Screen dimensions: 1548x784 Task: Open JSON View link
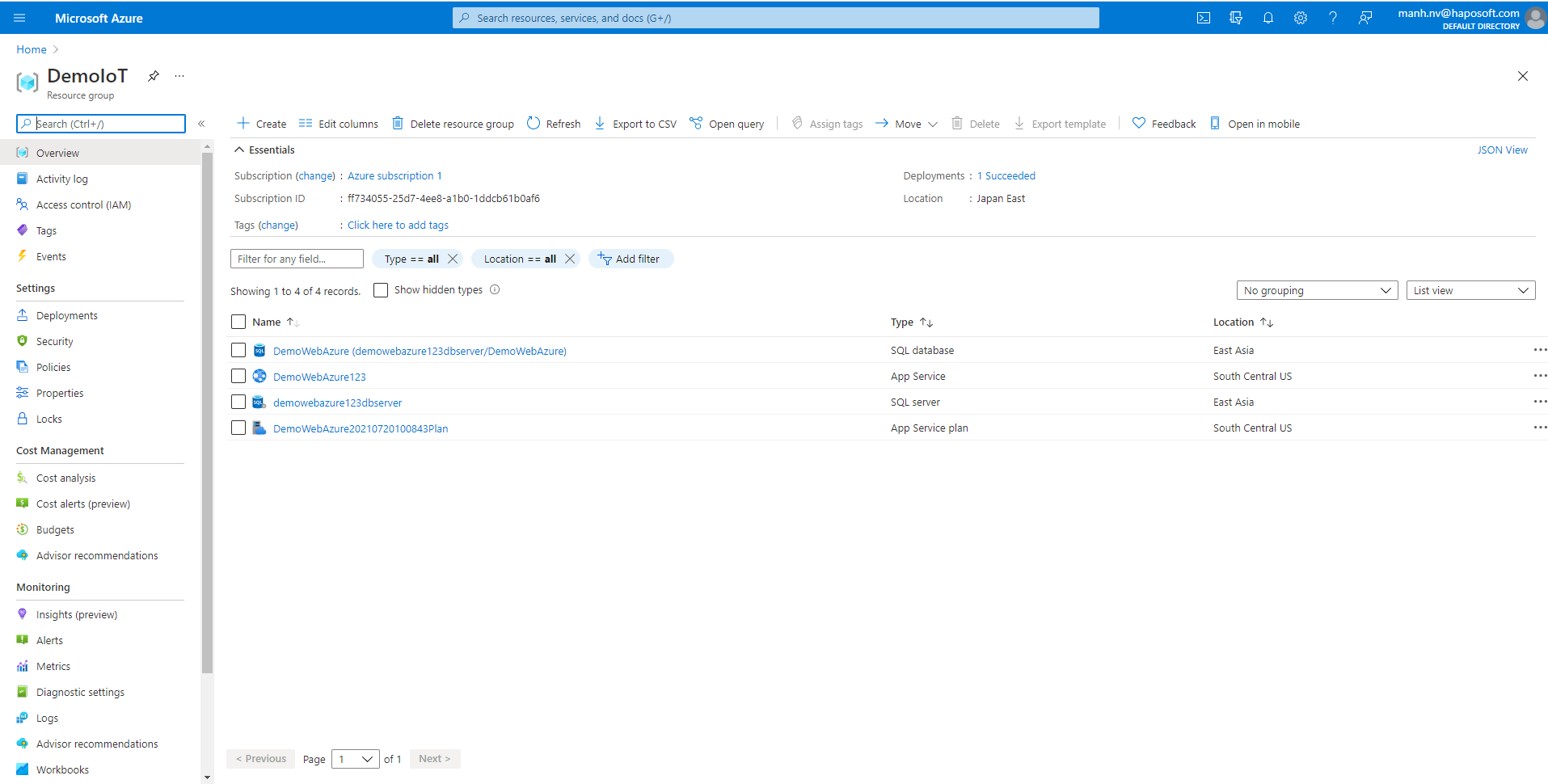pyautogui.click(x=1502, y=150)
